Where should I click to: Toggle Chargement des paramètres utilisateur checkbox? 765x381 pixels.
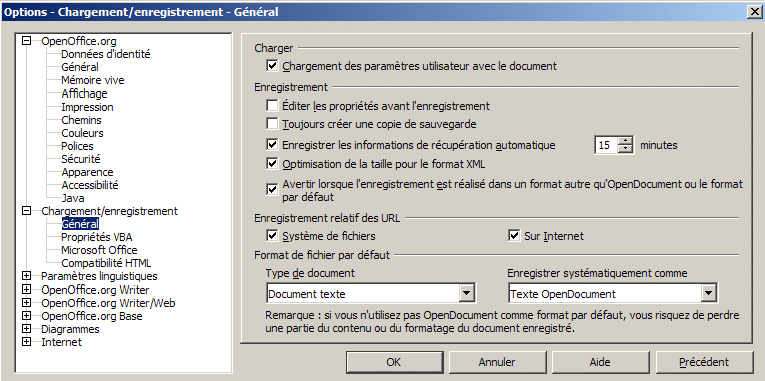pos(272,65)
